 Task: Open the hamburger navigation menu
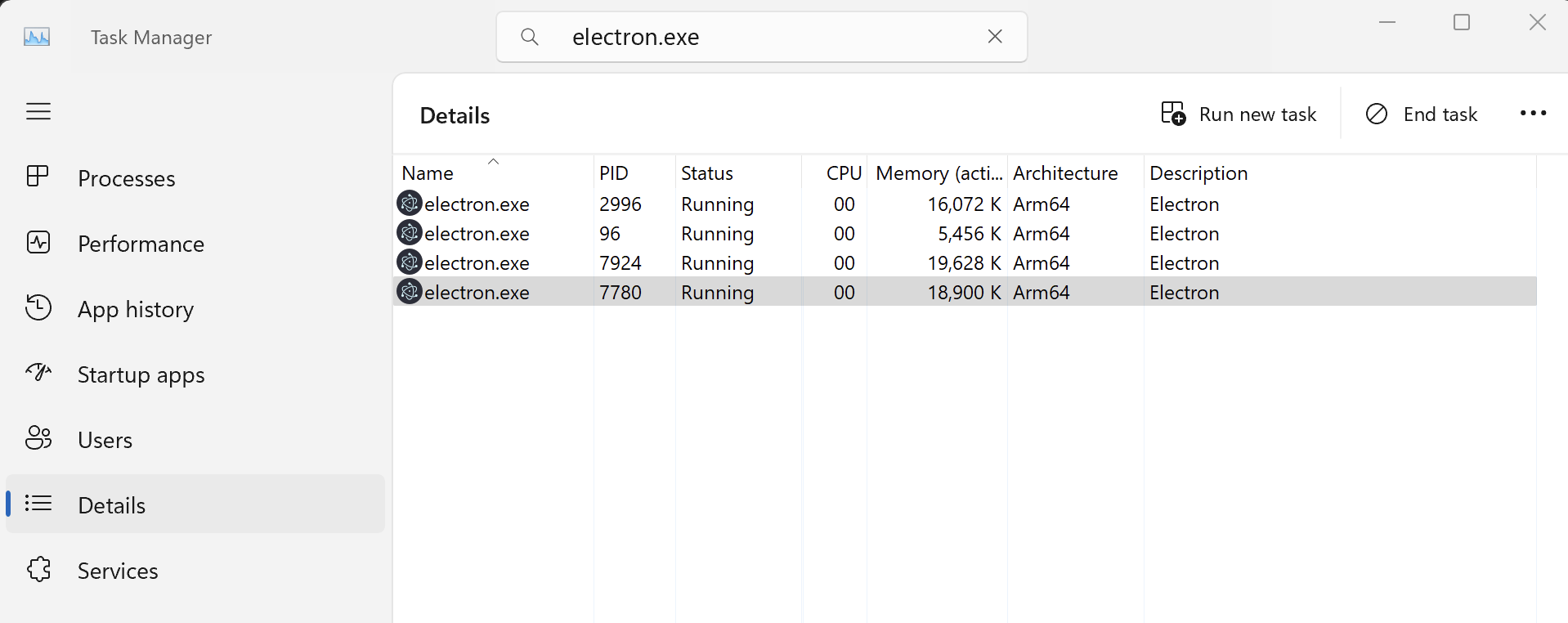click(38, 111)
